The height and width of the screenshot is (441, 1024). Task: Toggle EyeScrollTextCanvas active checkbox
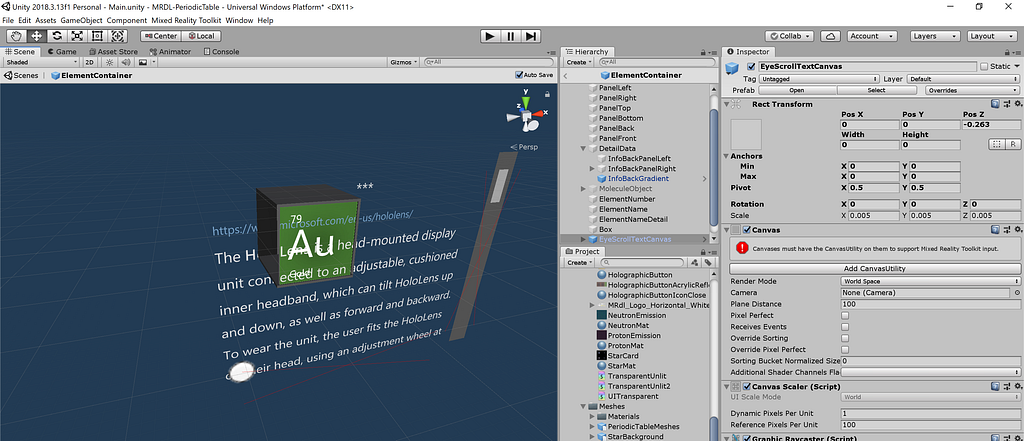pos(751,67)
